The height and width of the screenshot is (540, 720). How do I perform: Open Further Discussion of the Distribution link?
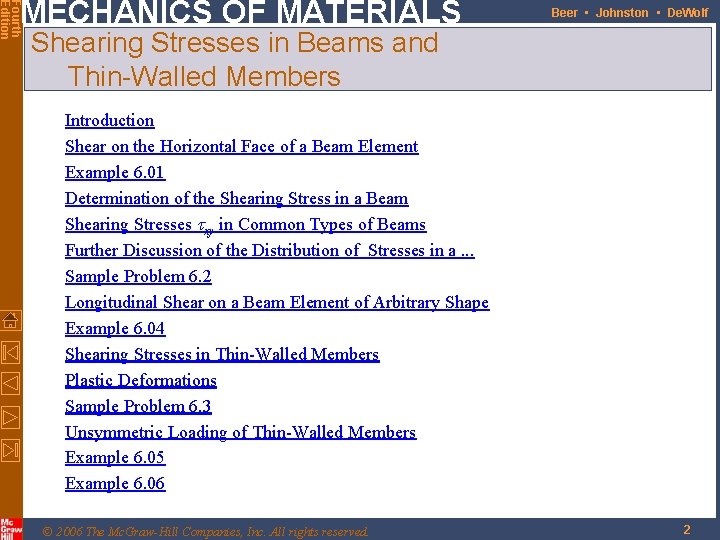270,251
